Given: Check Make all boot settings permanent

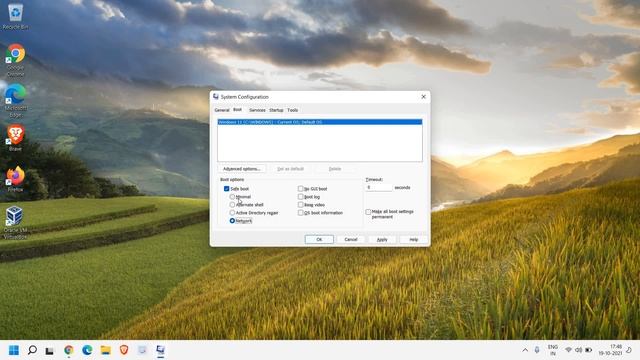Looking at the screenshot, I should (x=368, y=212).
